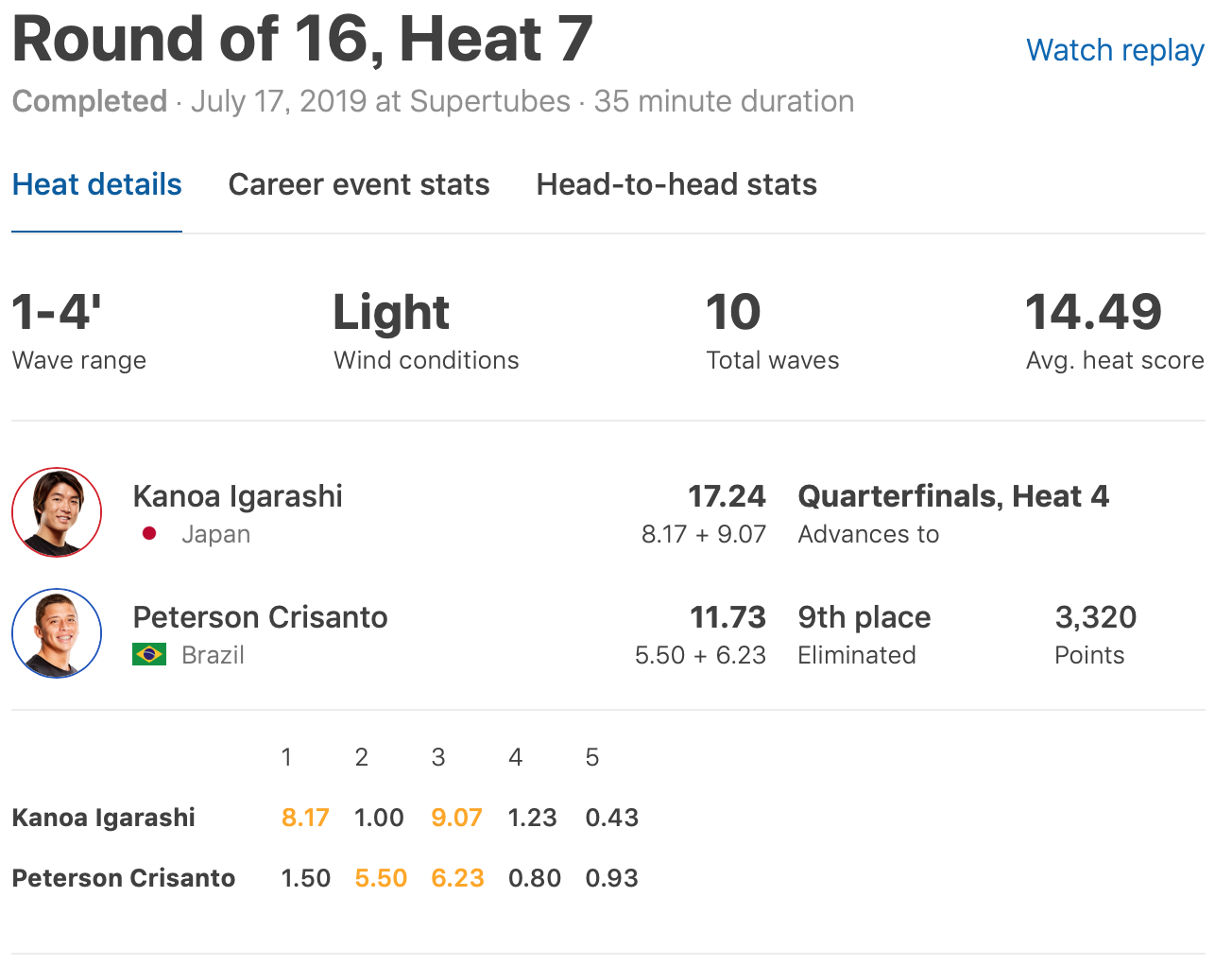
Task: Click the Japan flag icon
Action: click(x=149, y=534)
